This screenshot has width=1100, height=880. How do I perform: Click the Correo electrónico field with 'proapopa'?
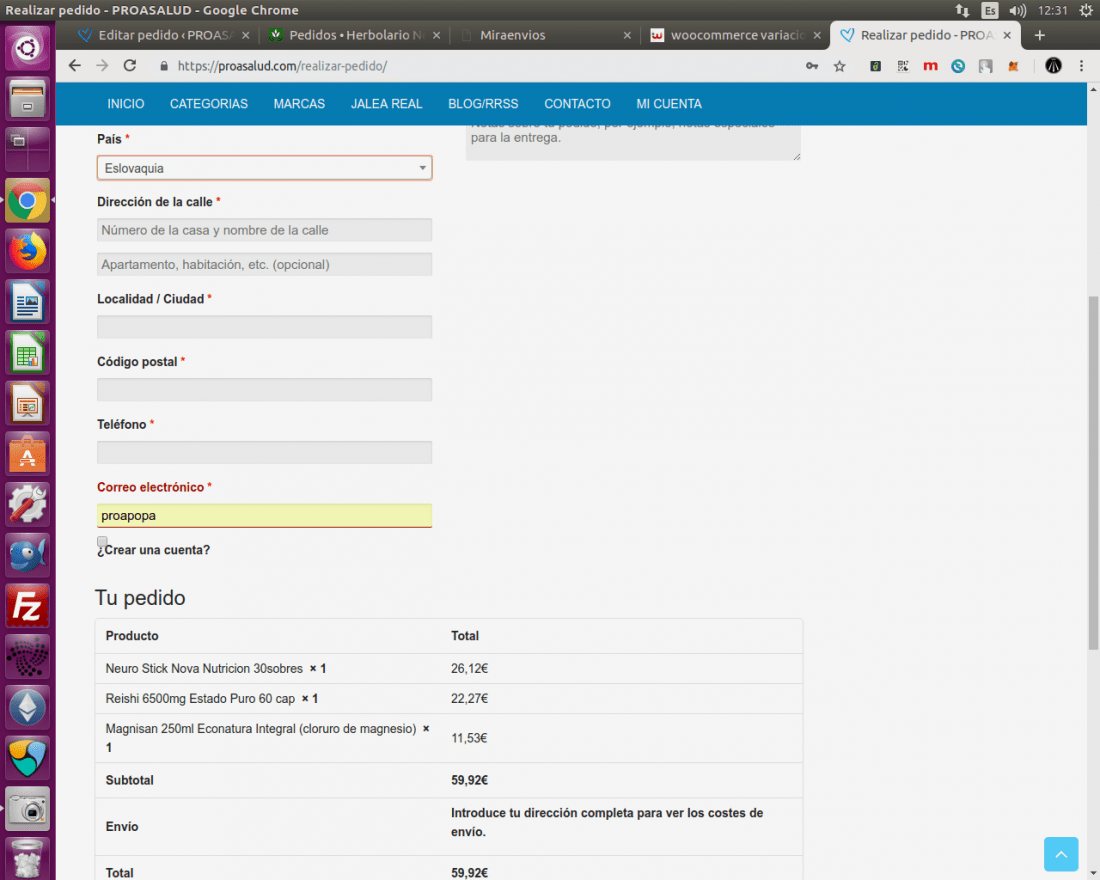(x=264, y=516)
